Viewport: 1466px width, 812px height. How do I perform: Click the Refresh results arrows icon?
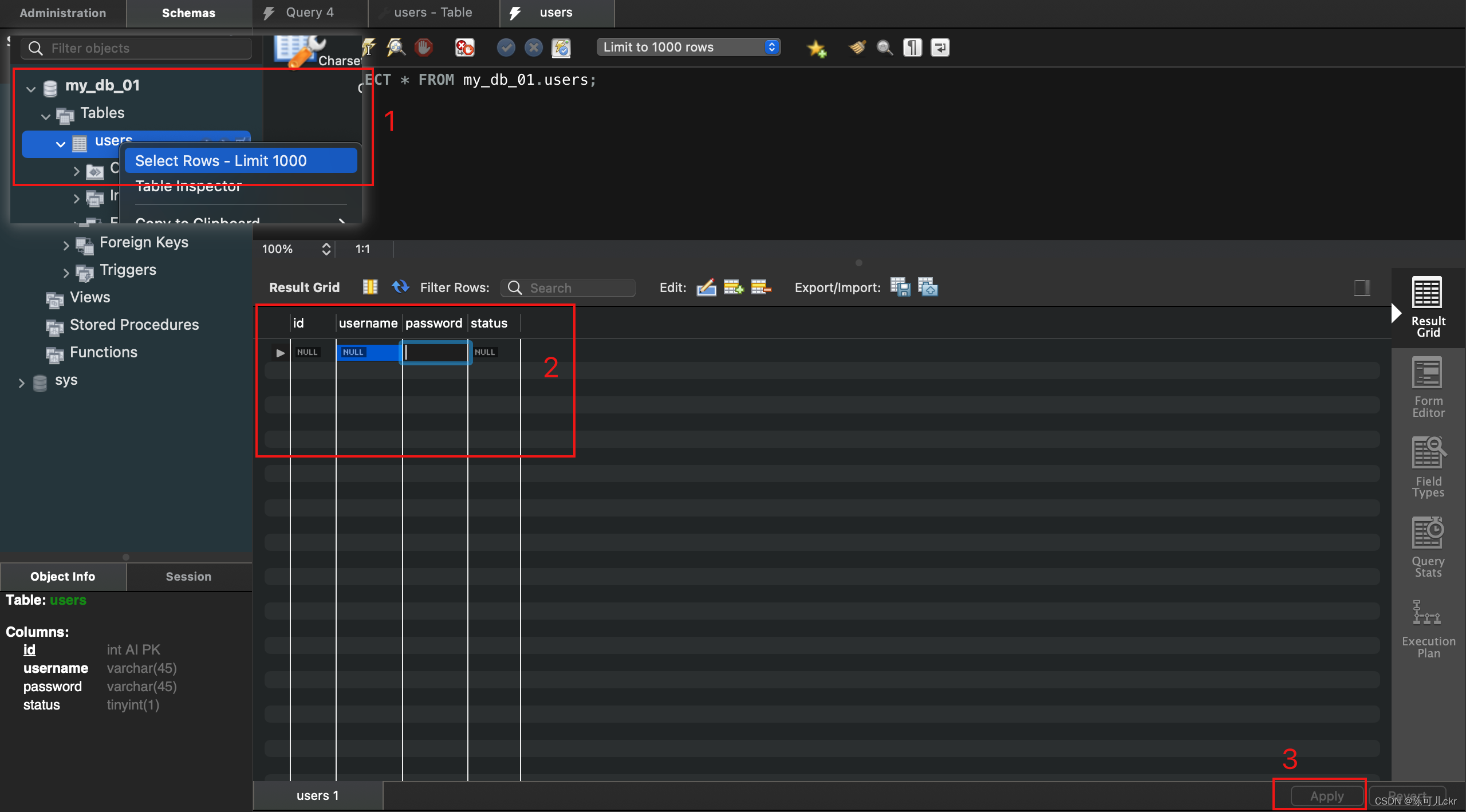click(x=400, y=287)
